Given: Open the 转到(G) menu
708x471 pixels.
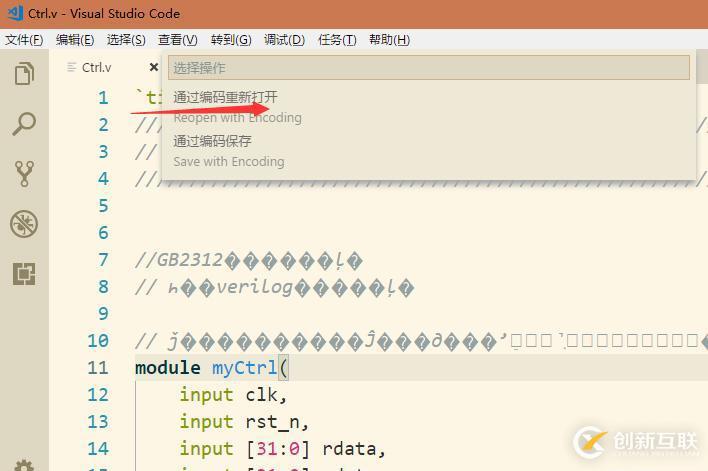Looking at the screenshot, I should click(x=231, y=40).
